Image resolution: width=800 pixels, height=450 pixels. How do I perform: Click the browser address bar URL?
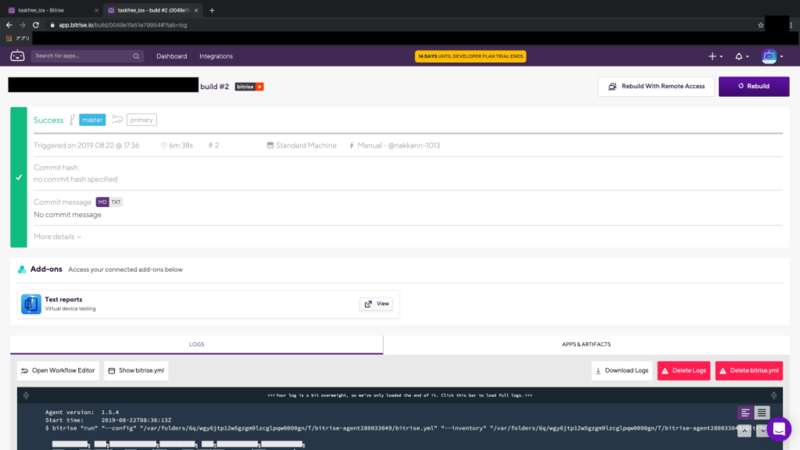(122, 24)
